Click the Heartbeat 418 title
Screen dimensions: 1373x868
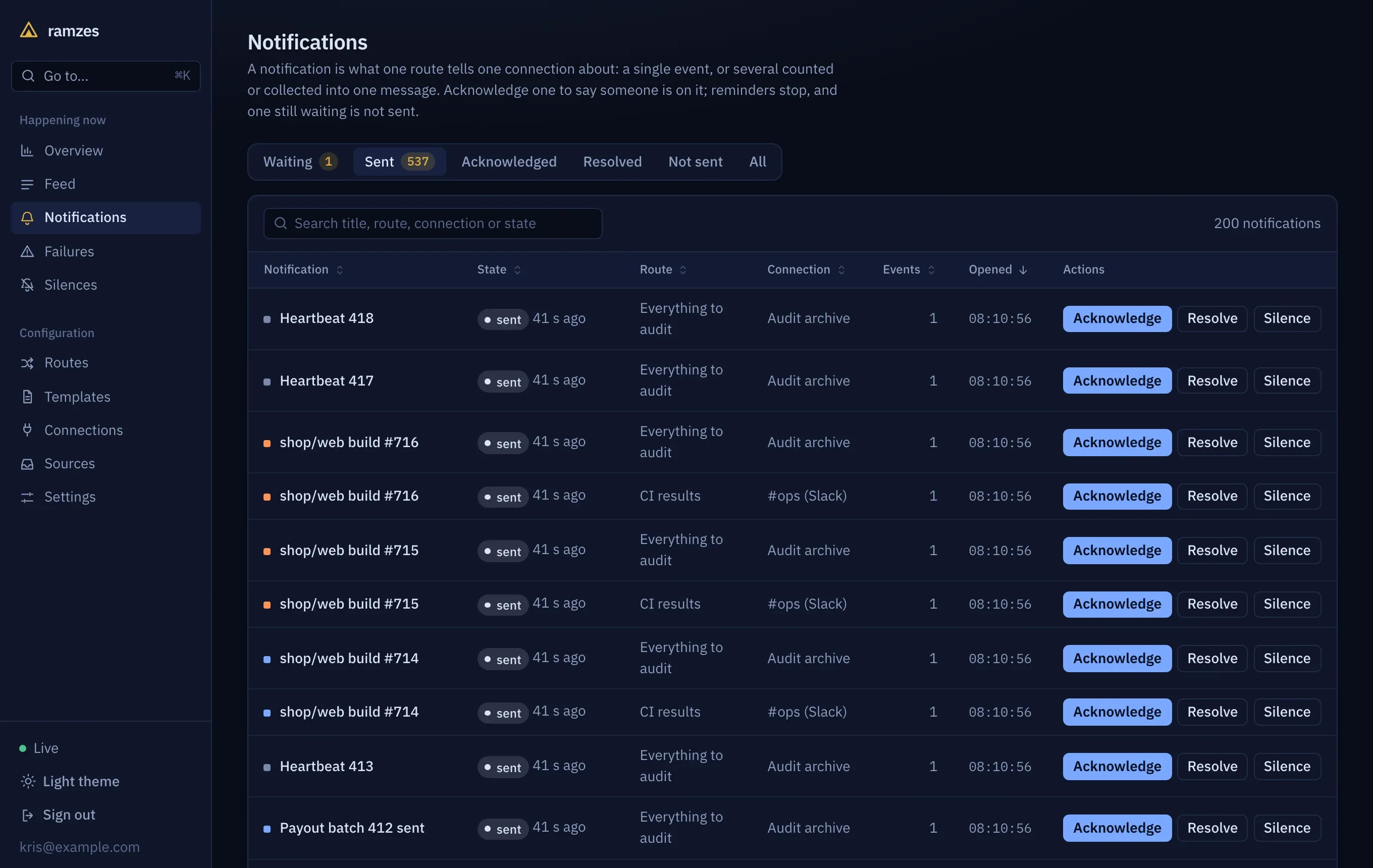click(x=326, y=318)
